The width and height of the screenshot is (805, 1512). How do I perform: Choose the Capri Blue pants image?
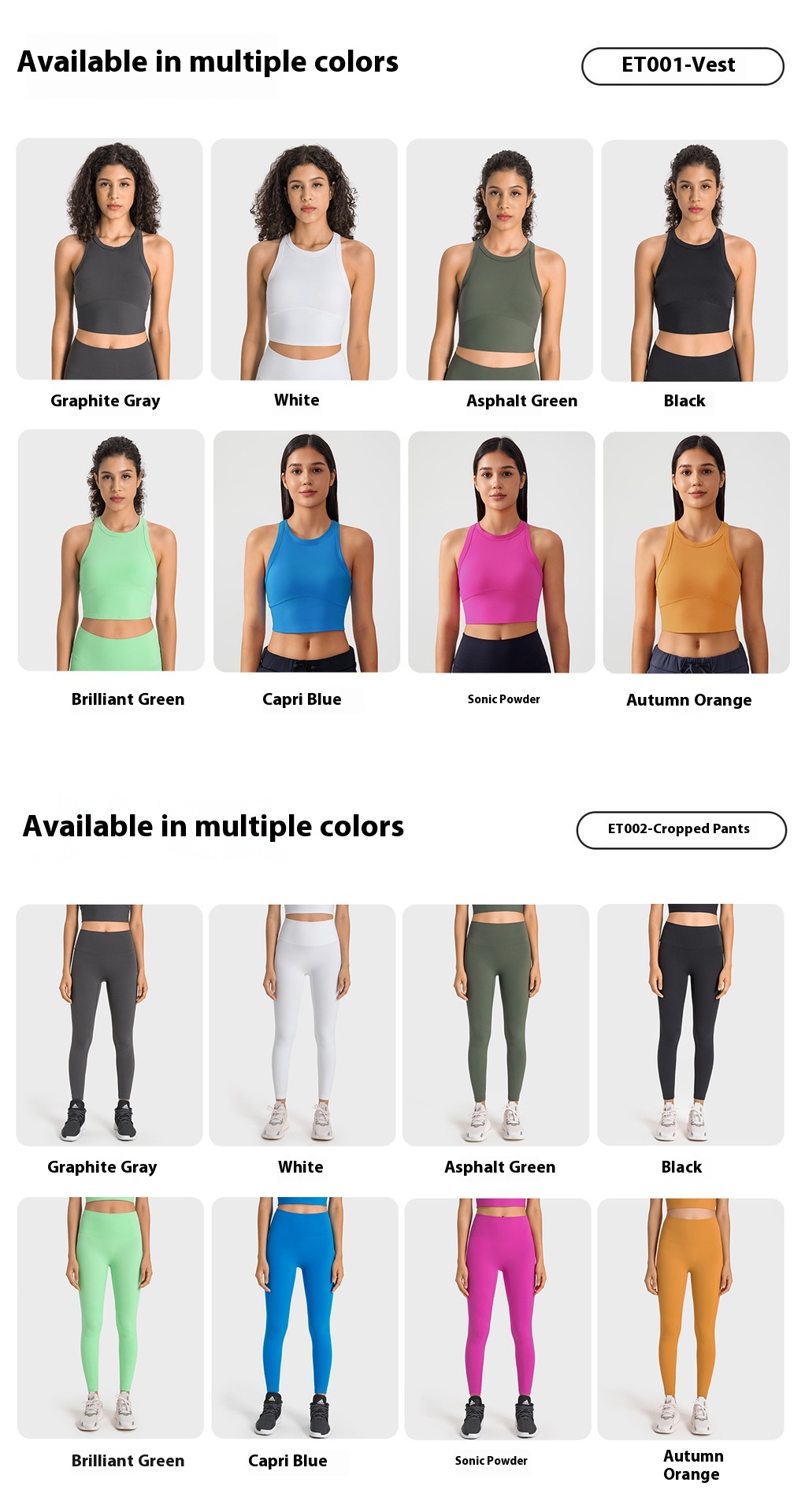click(304, 1317)
